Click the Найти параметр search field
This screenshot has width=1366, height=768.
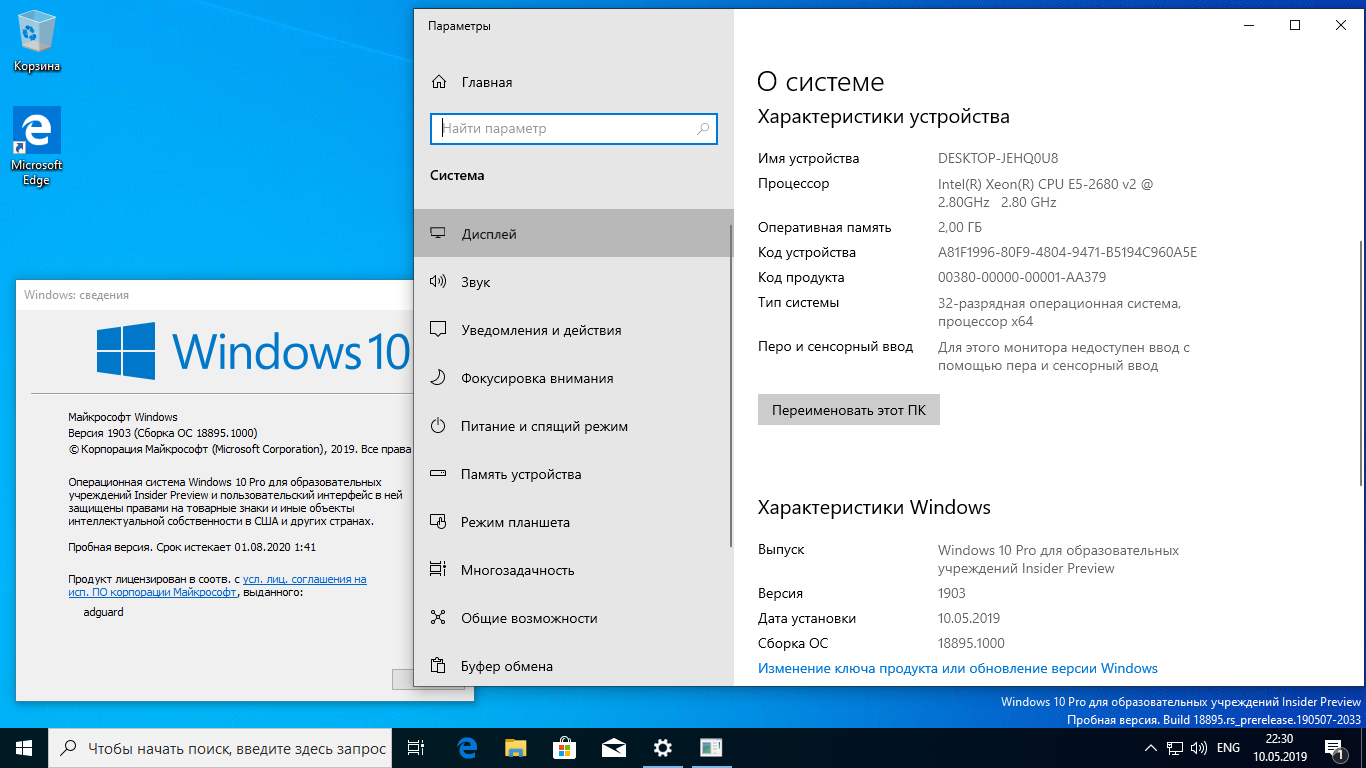tap(574, 129)
